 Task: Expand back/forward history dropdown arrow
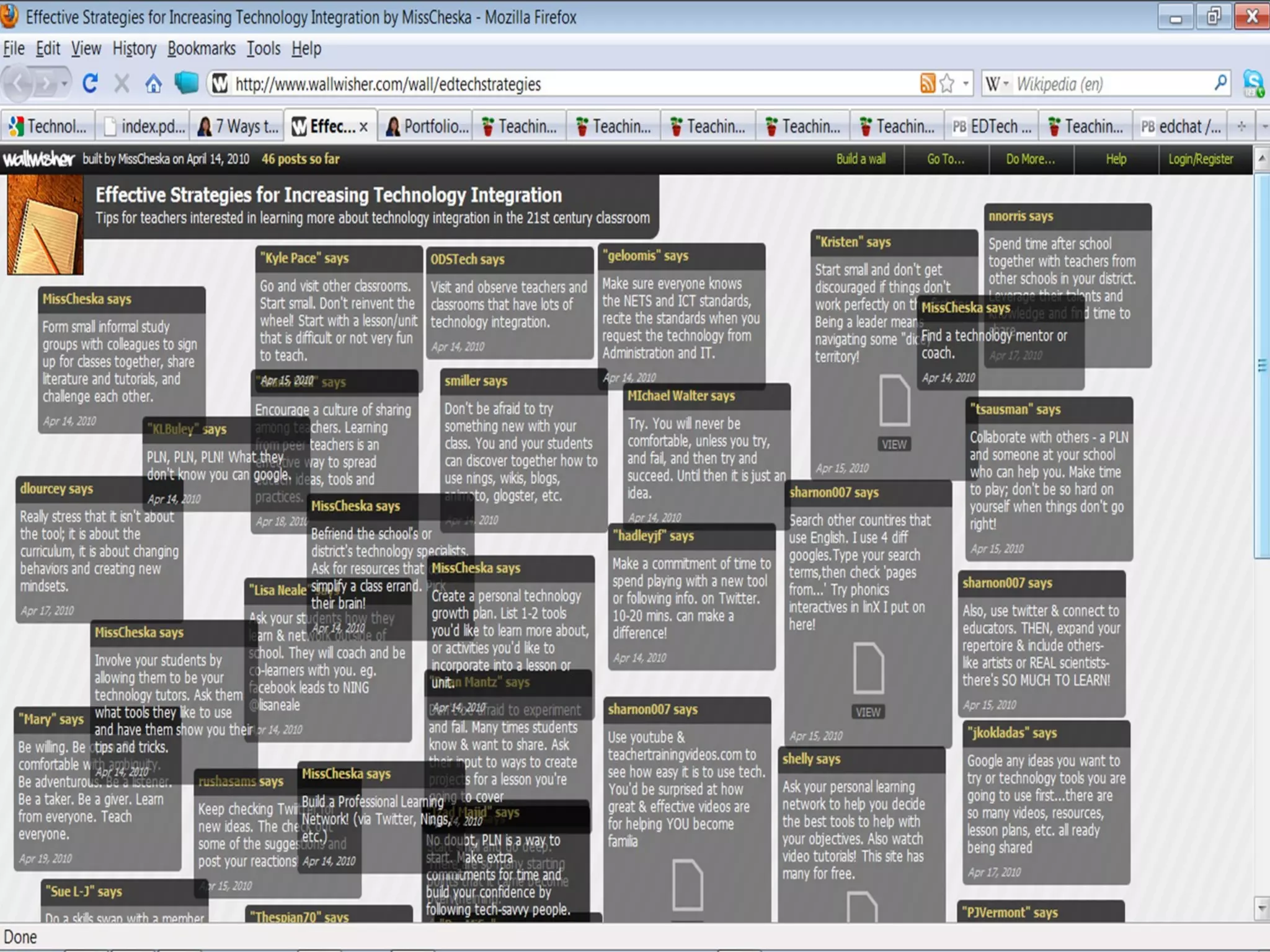click(x=64, y=83)
